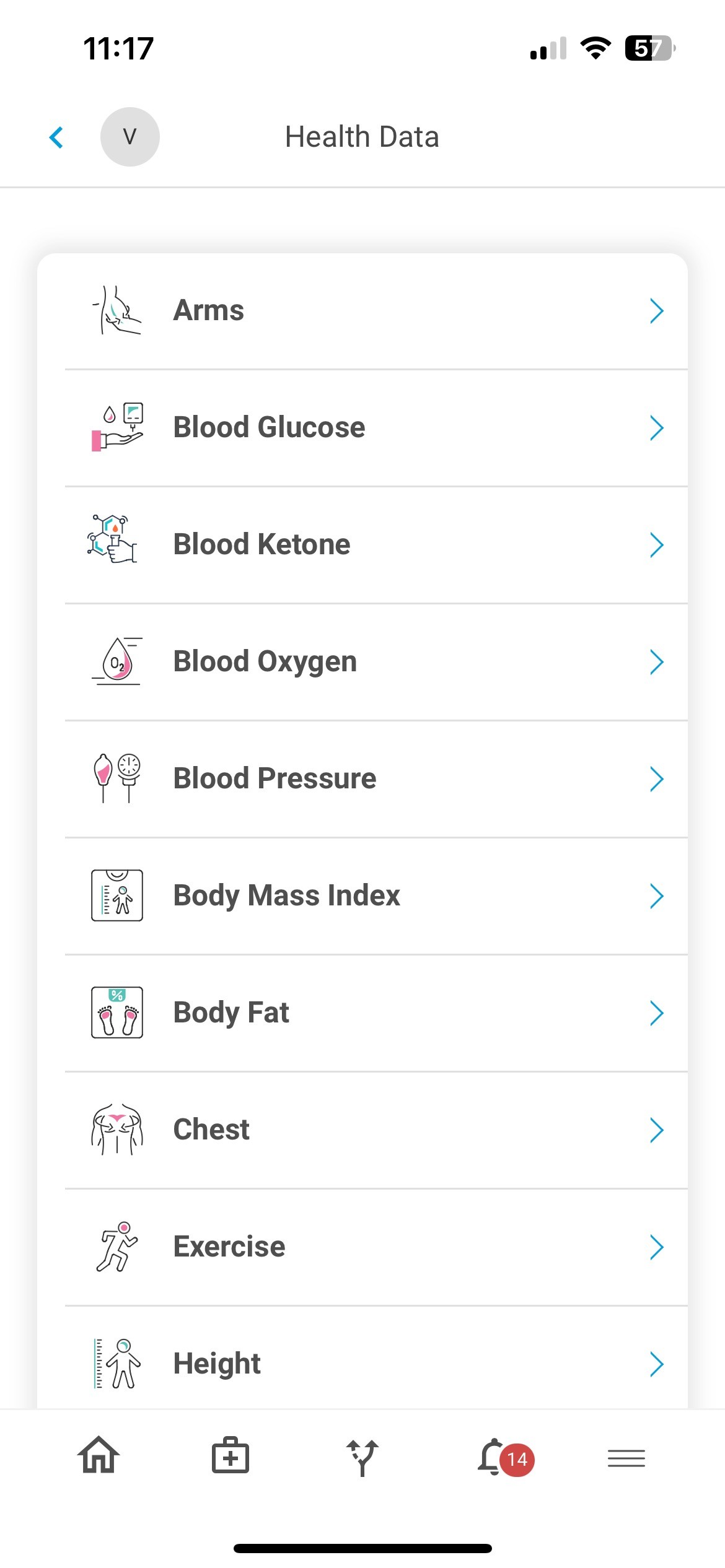
Task: Open the branching arrows tab
Action: pos(362,1458)
